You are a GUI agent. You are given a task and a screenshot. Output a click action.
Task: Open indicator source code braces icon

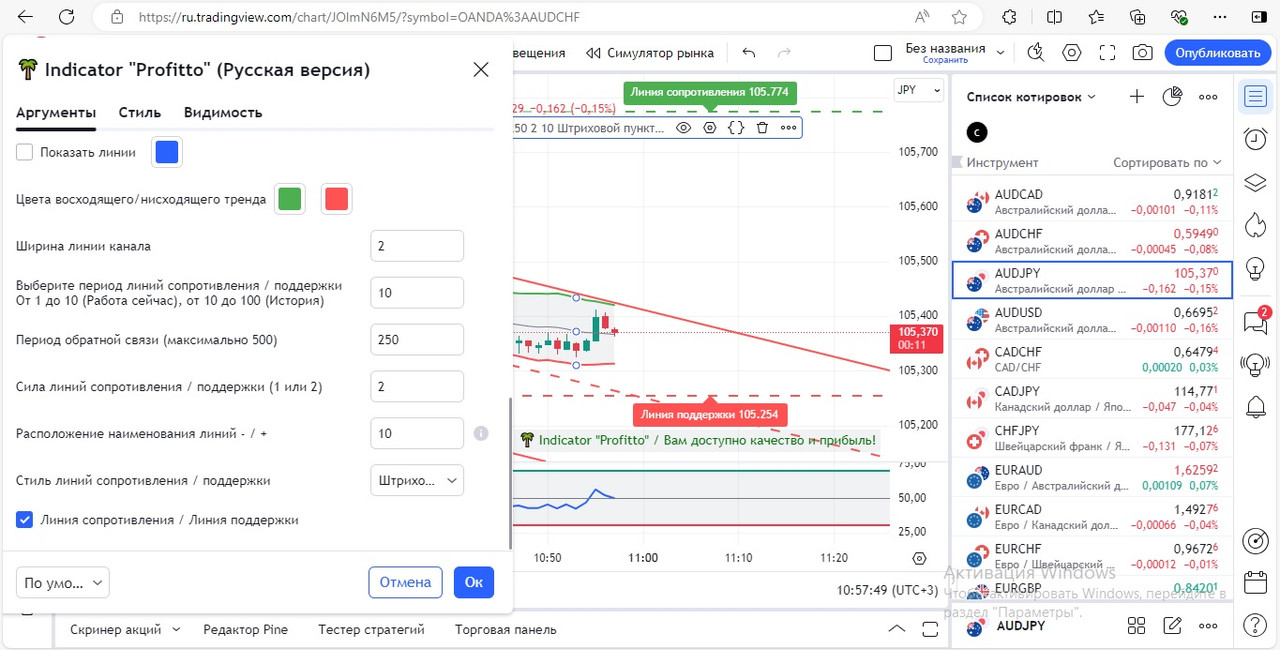tap(736, 128)
